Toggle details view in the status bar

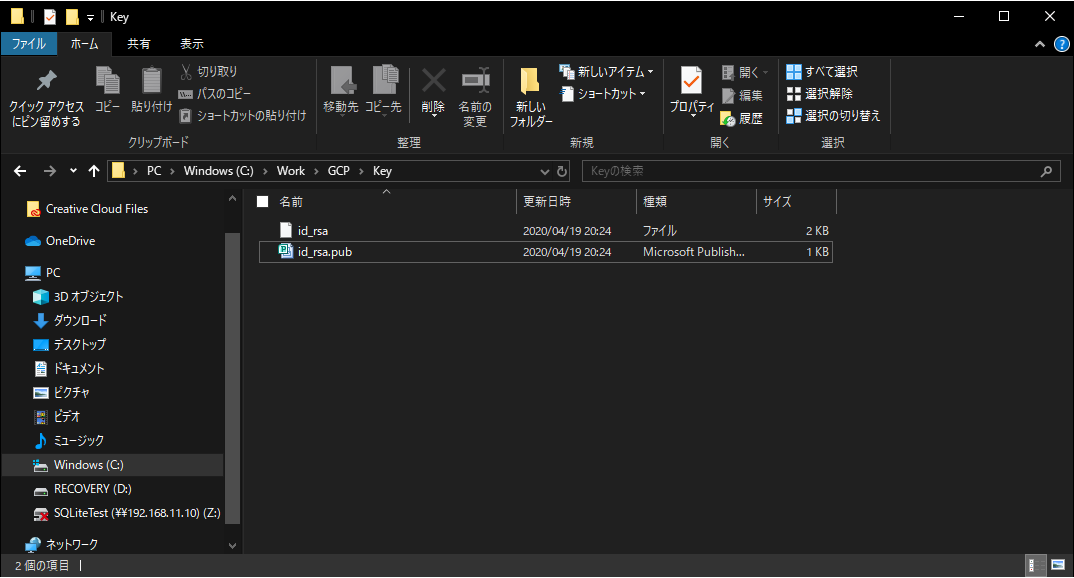(1037, 565)
